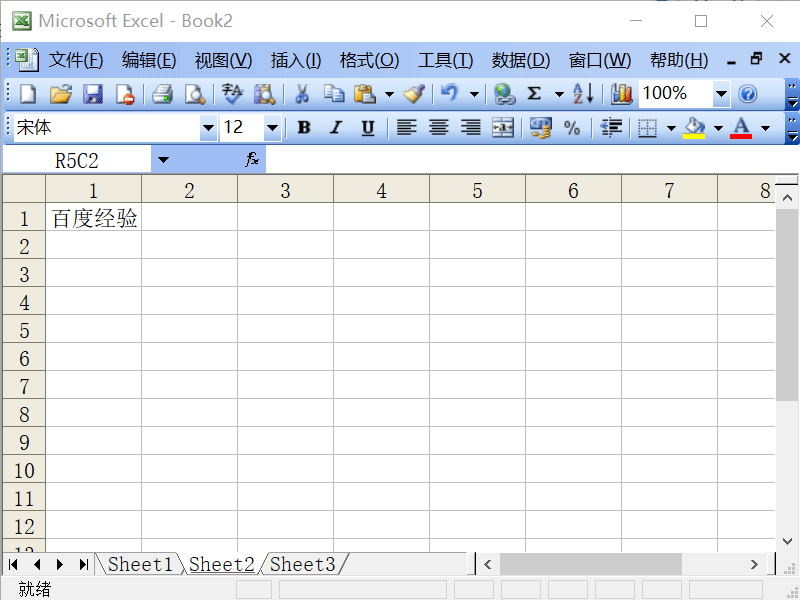Click the Save button
This screenshot has width=800, height=600.
pos(94,93)
